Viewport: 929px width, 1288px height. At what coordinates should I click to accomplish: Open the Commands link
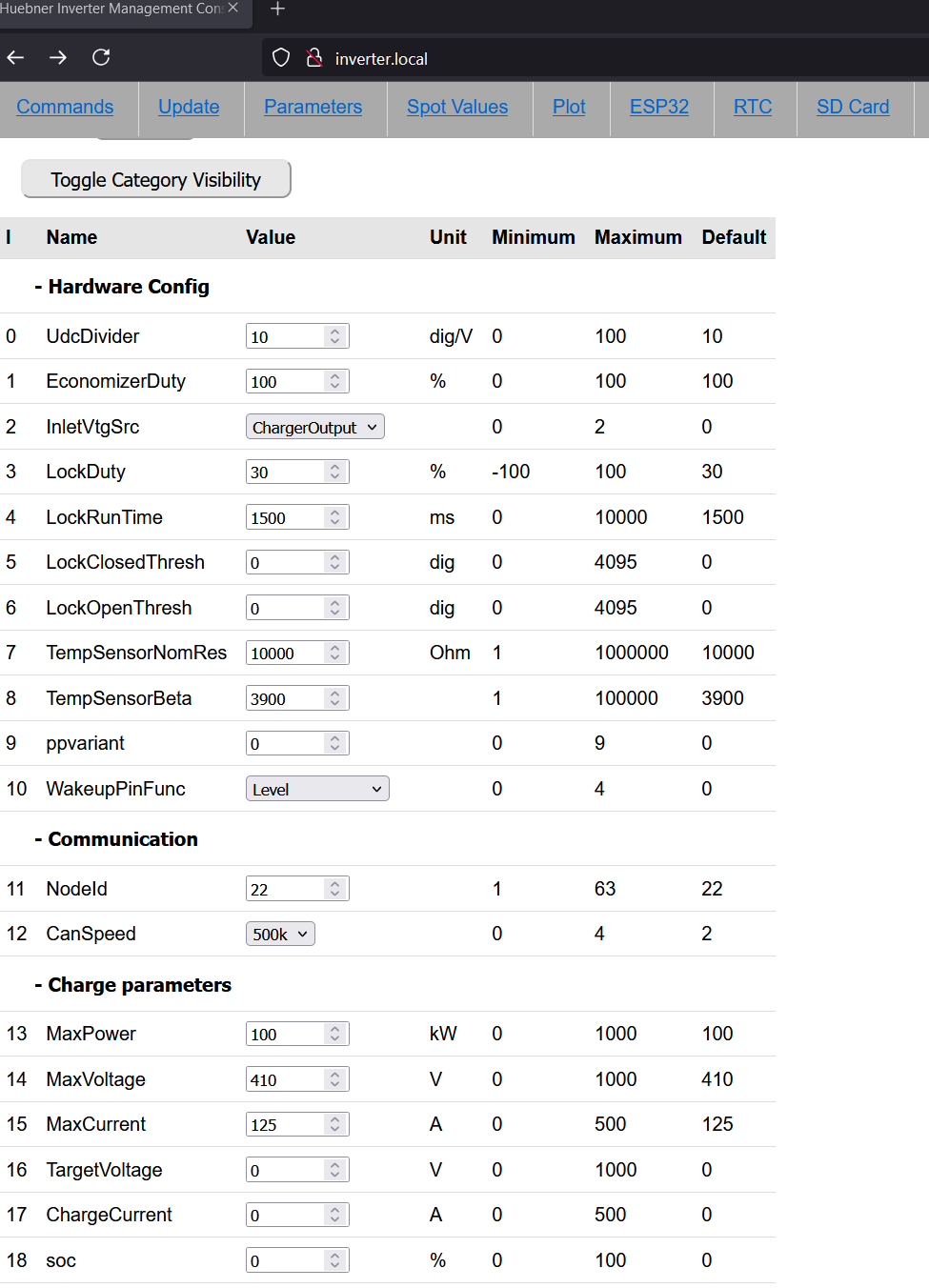(x=65, y=108)
